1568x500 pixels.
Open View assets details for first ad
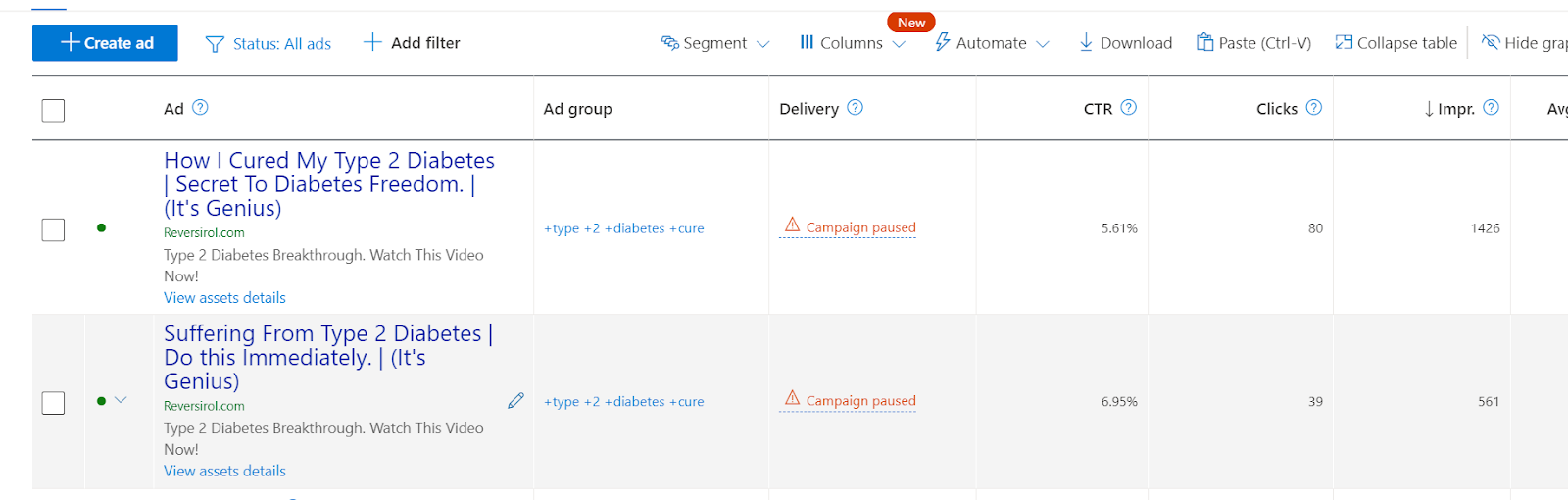tap(224, 298)
